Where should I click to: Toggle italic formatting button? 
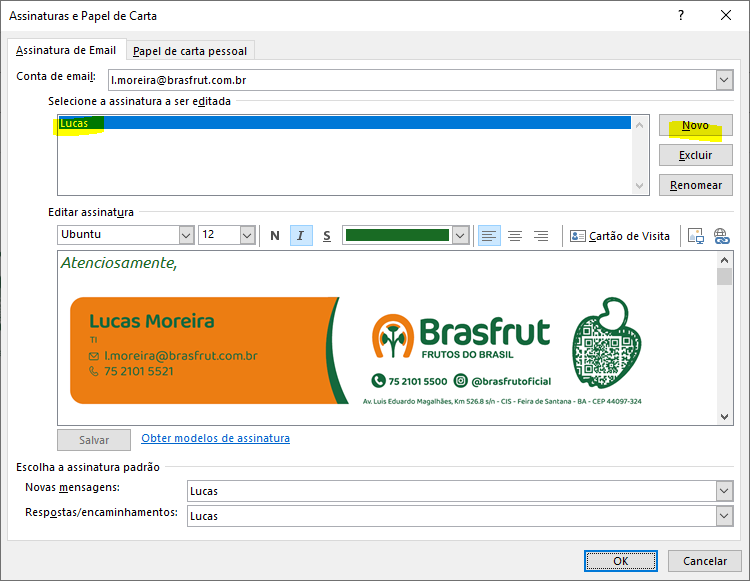[301, 236]
